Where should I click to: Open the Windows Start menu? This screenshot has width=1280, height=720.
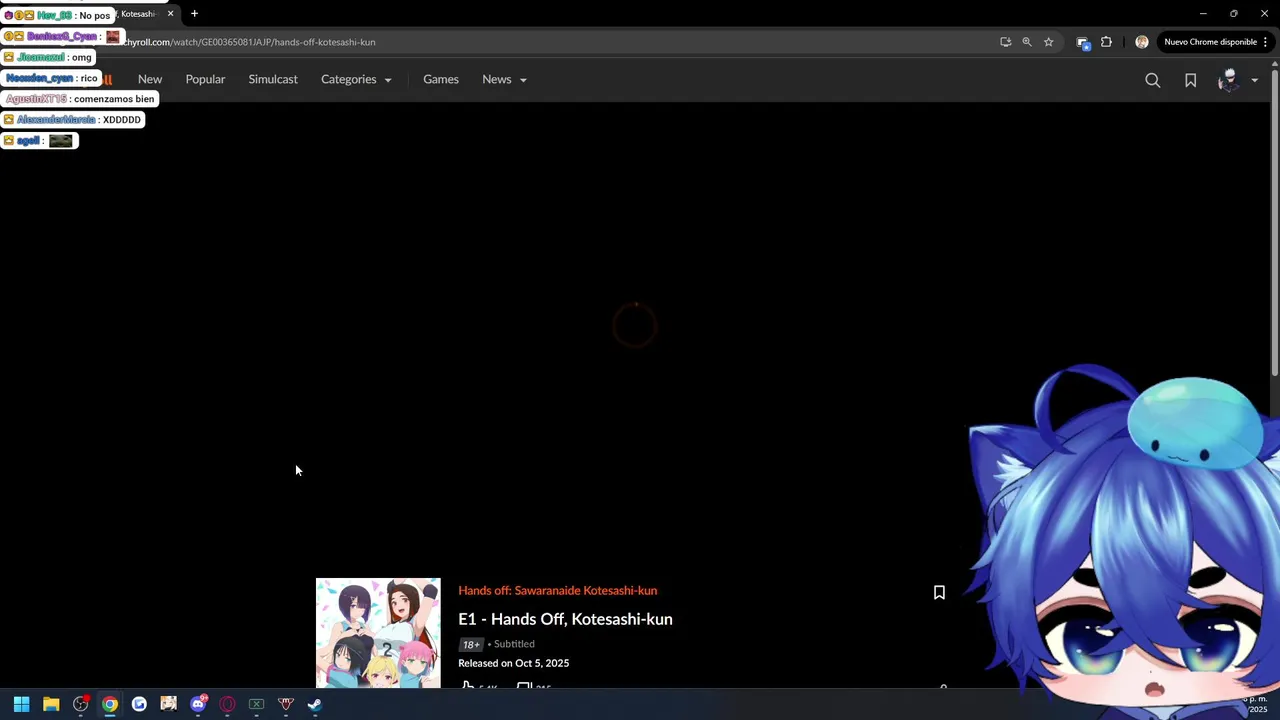[x=21, y=704]
